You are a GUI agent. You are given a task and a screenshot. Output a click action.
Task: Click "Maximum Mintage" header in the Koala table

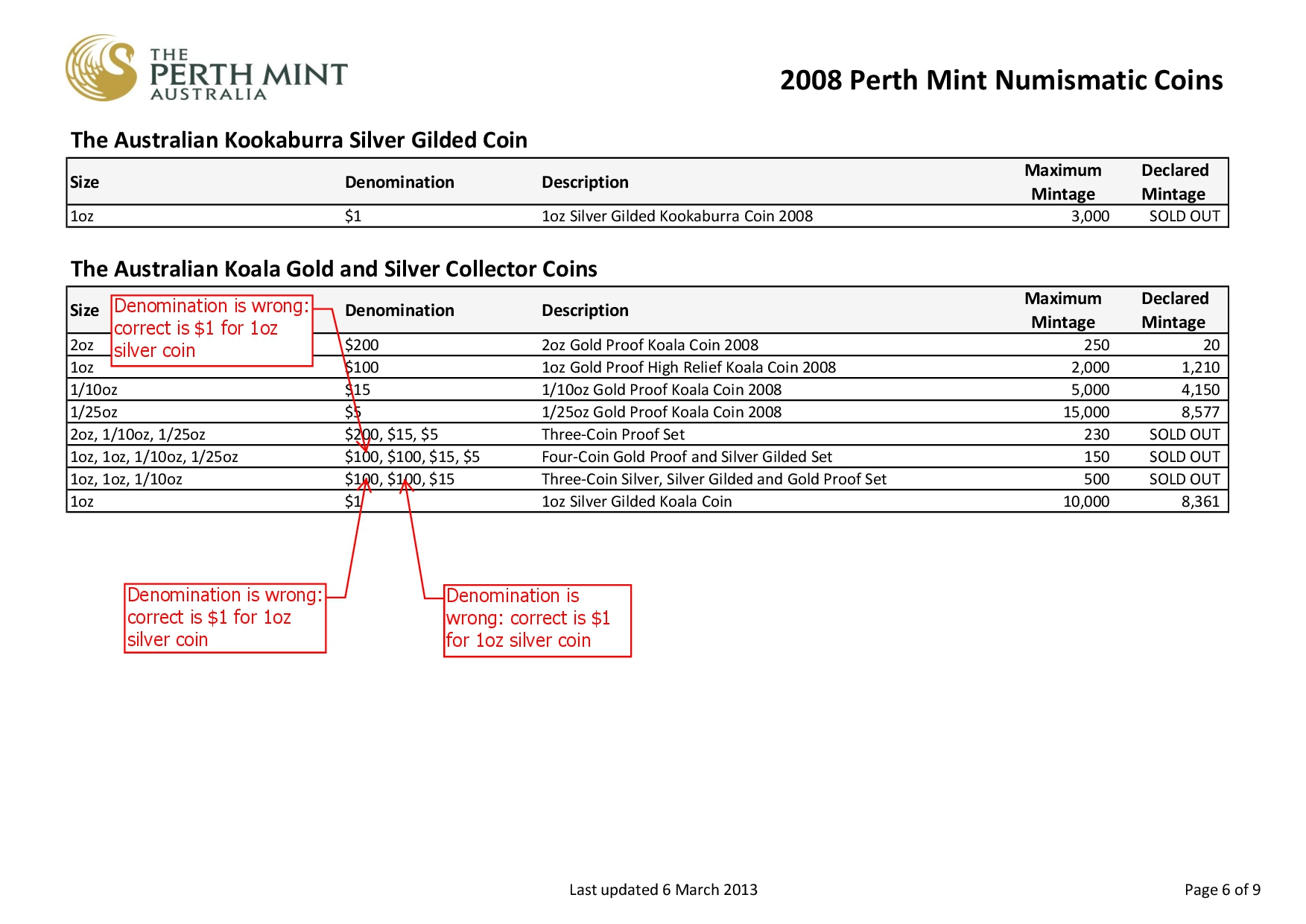click(1063, 310)
